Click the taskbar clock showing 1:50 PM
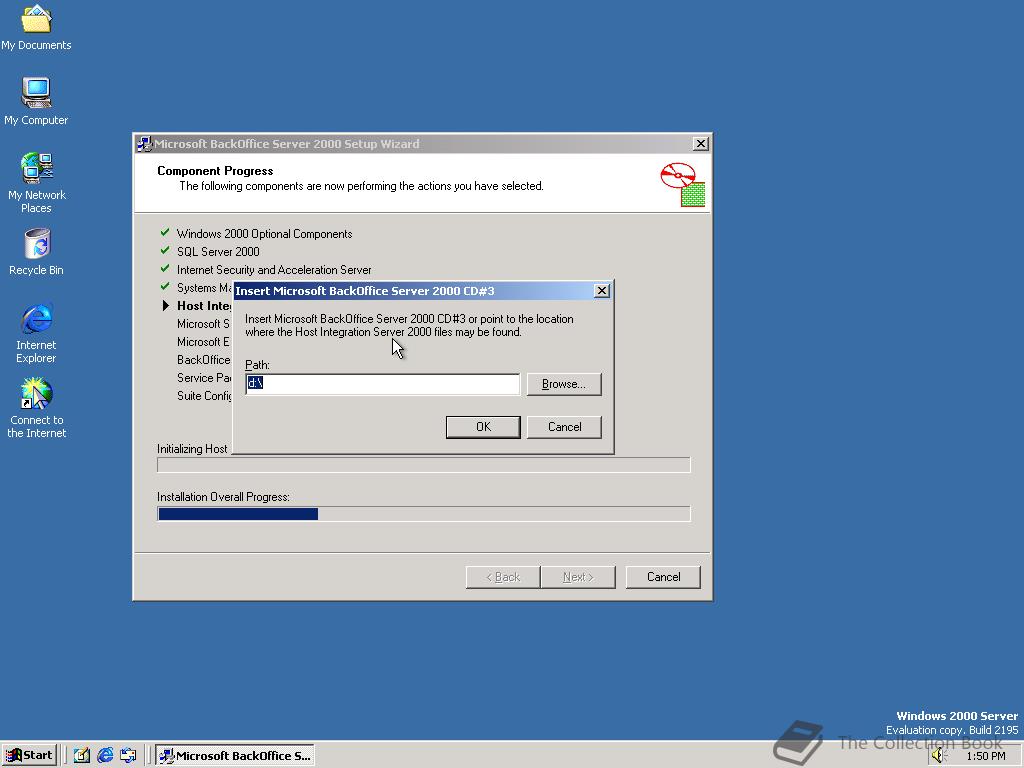 (985, 756)
